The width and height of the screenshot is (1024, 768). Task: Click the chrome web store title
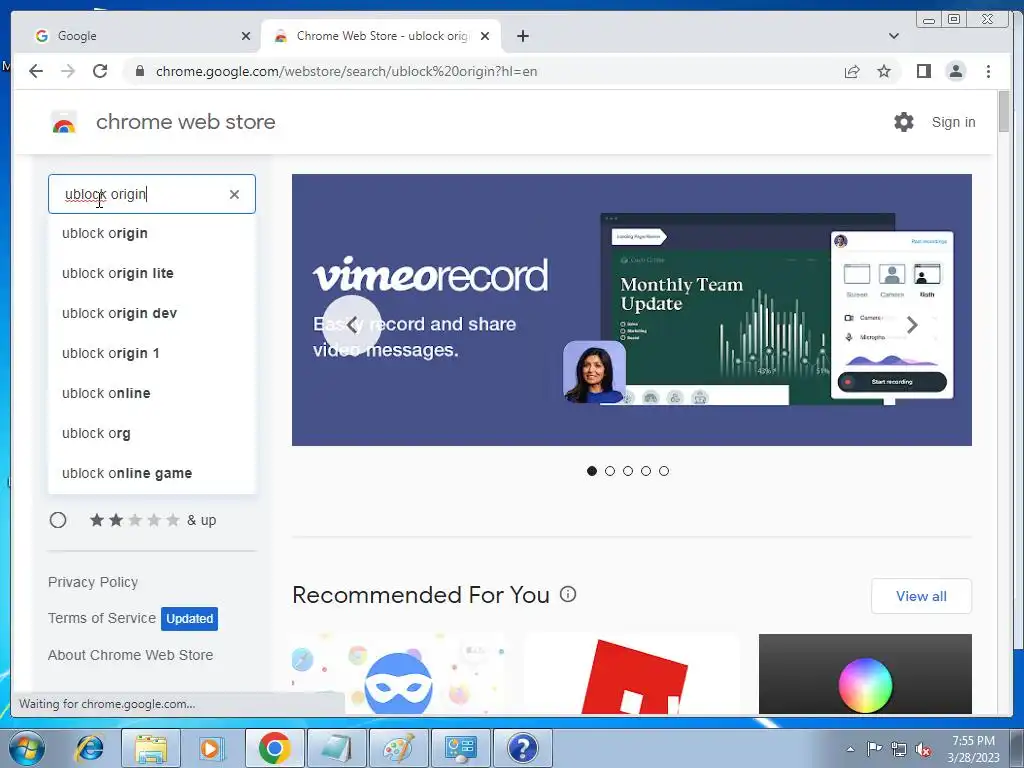tap(185, 122)
